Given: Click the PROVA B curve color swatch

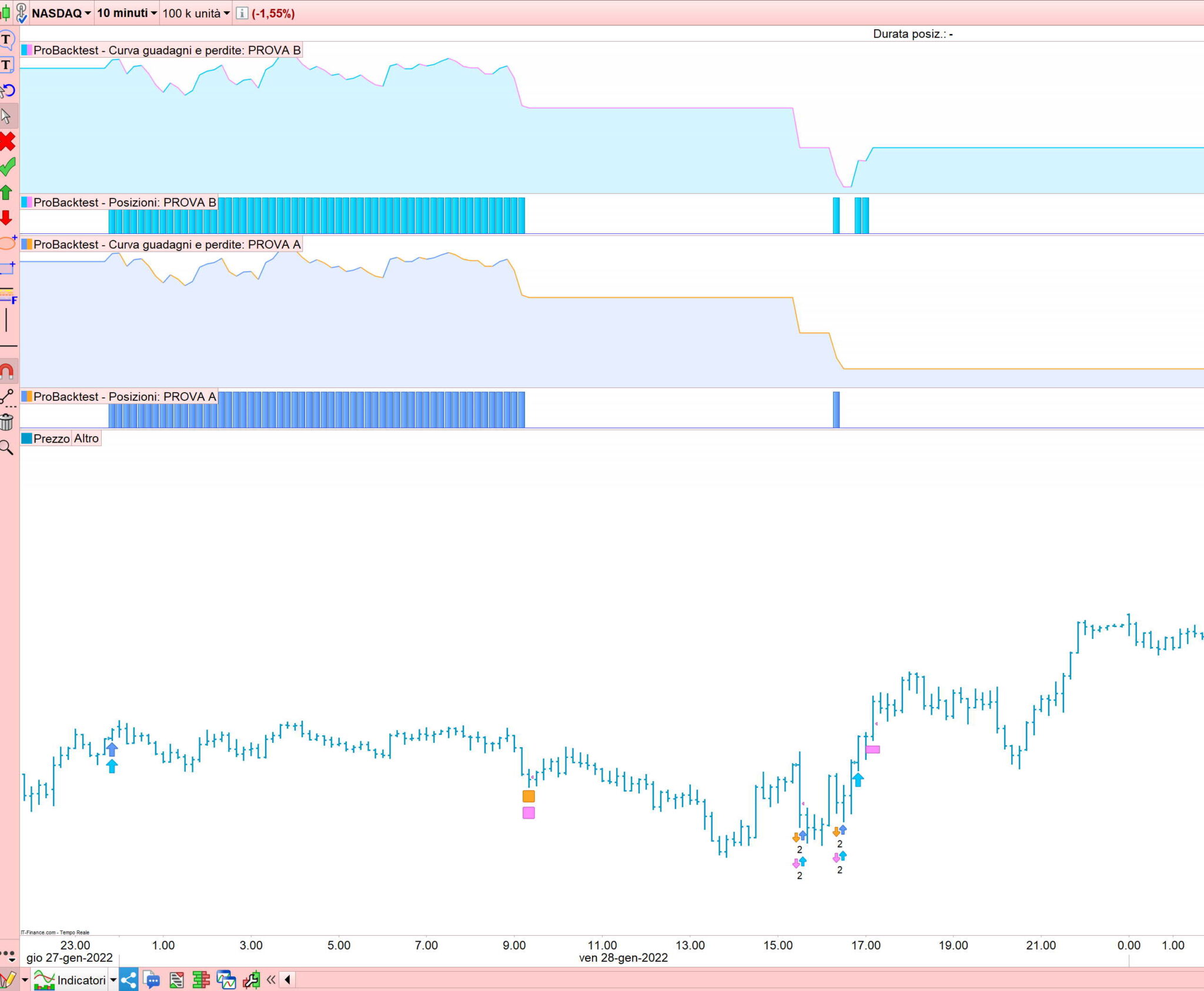Looking at the screenshot, I should (26, 51).
